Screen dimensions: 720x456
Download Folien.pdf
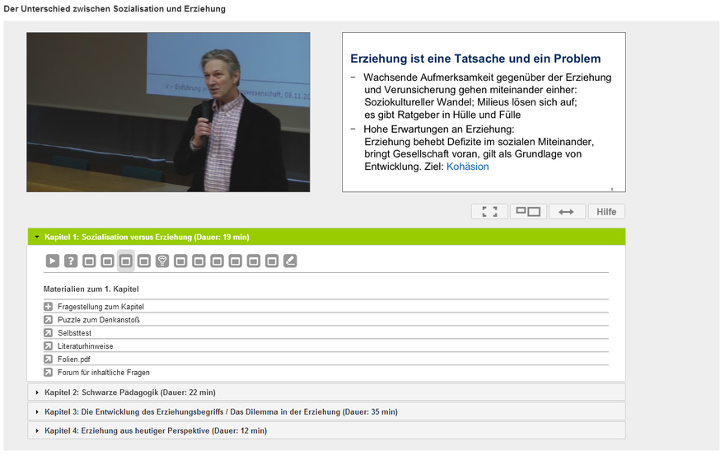(76, 358)
